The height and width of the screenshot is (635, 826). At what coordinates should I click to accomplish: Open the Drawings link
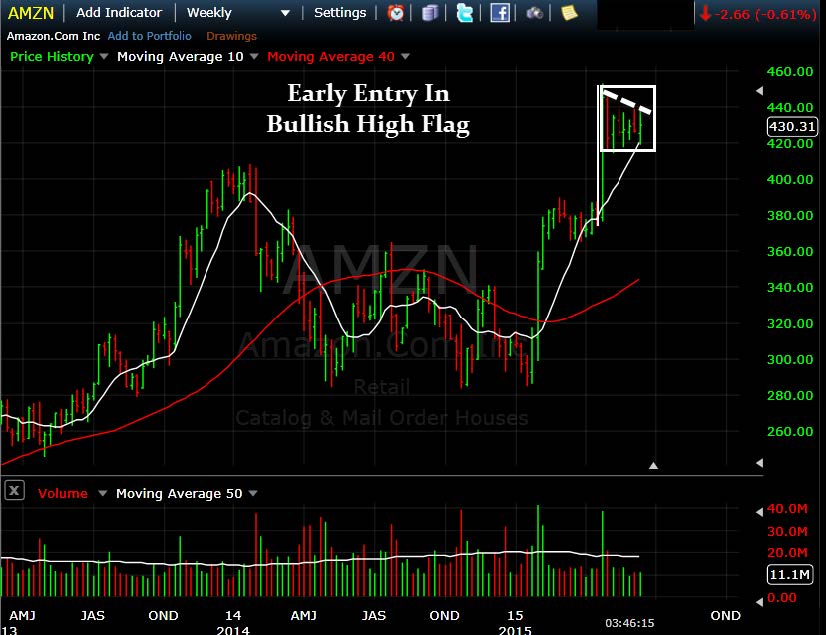click(231, 36)
